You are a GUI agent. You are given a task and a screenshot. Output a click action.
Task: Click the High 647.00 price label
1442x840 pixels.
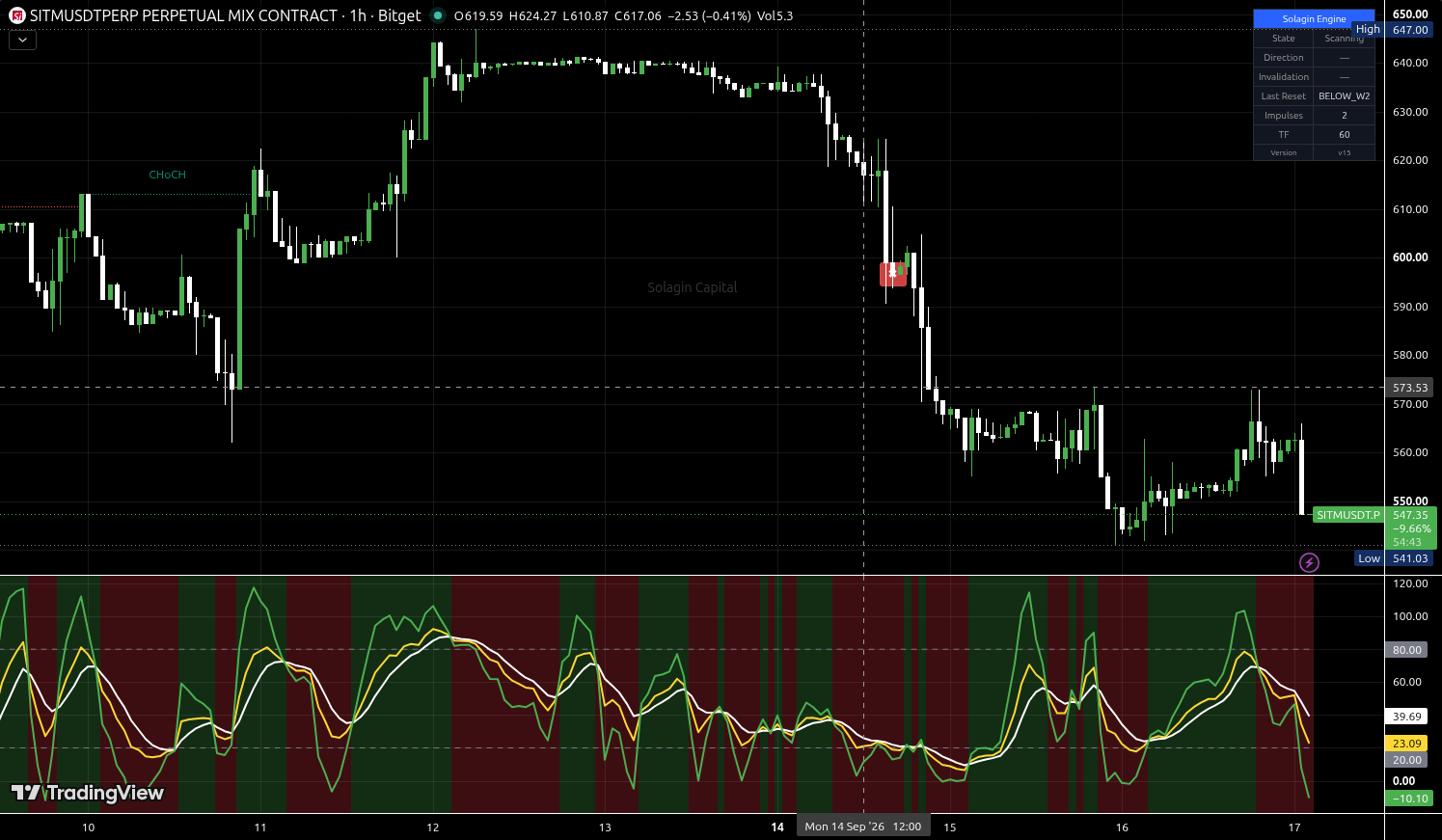[1394, 30]
